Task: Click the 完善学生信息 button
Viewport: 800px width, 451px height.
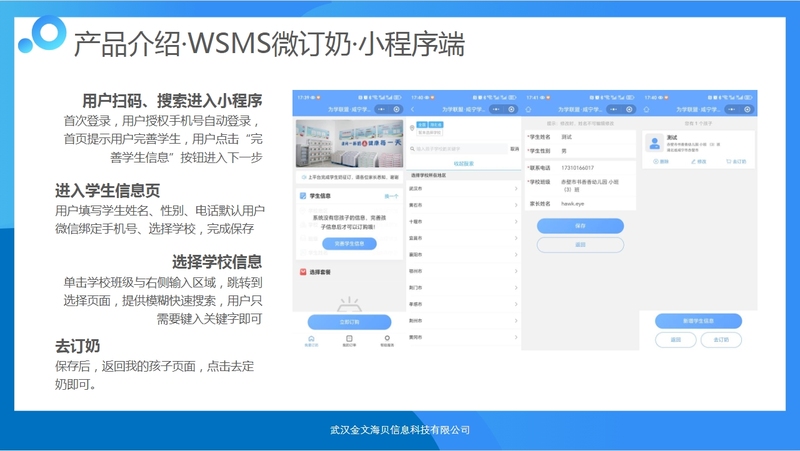Action: click(349, 244)
